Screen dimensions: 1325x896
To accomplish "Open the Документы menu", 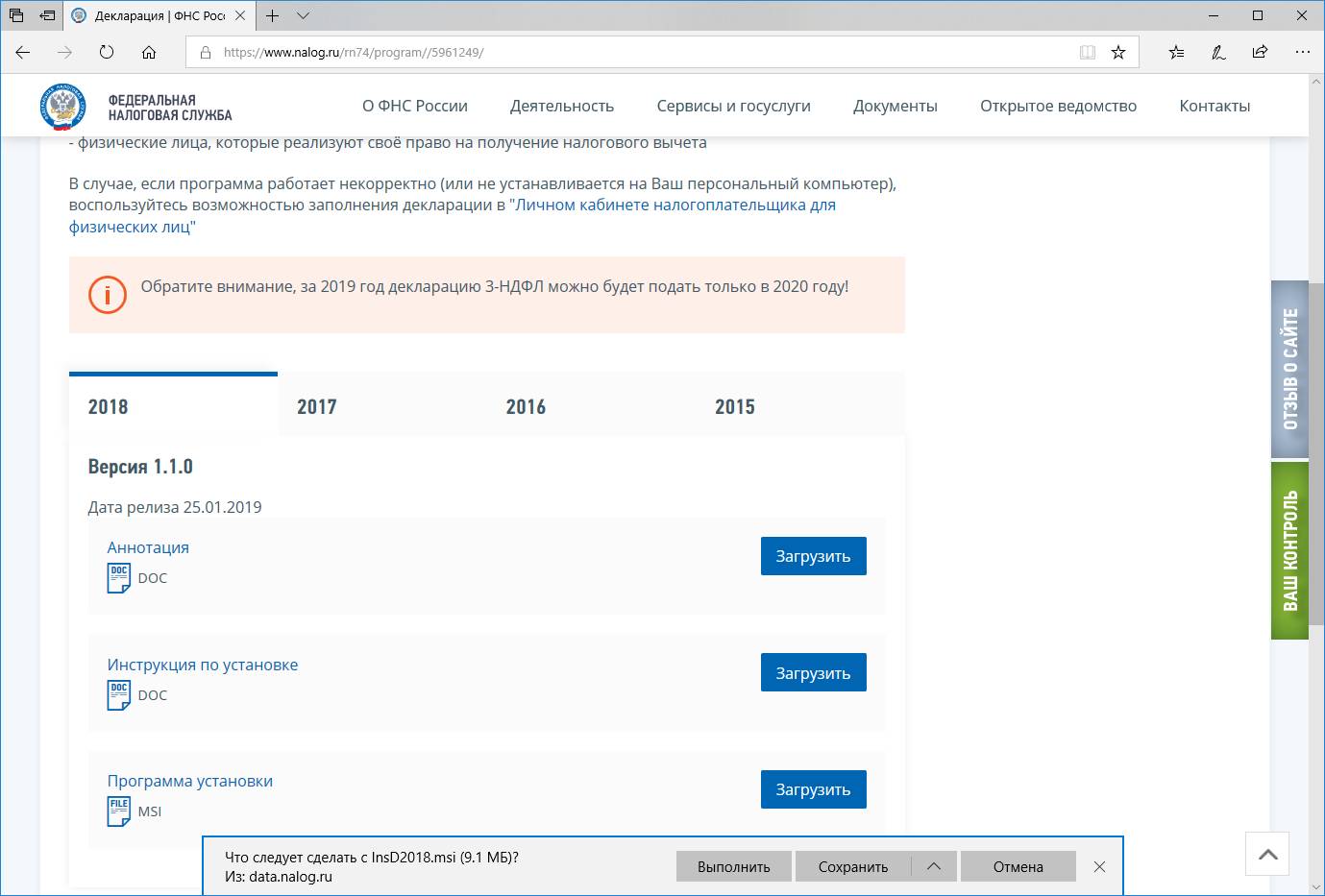I will pos(896,106).
